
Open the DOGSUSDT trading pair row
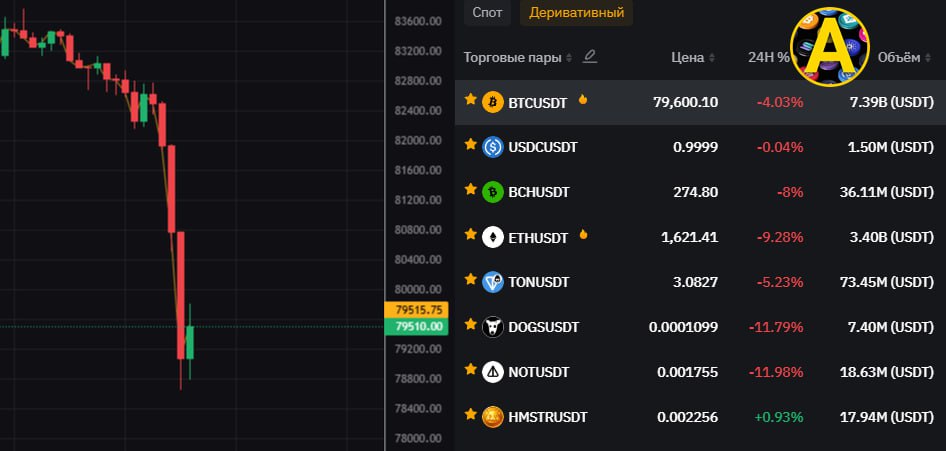(x=700, y=327)
